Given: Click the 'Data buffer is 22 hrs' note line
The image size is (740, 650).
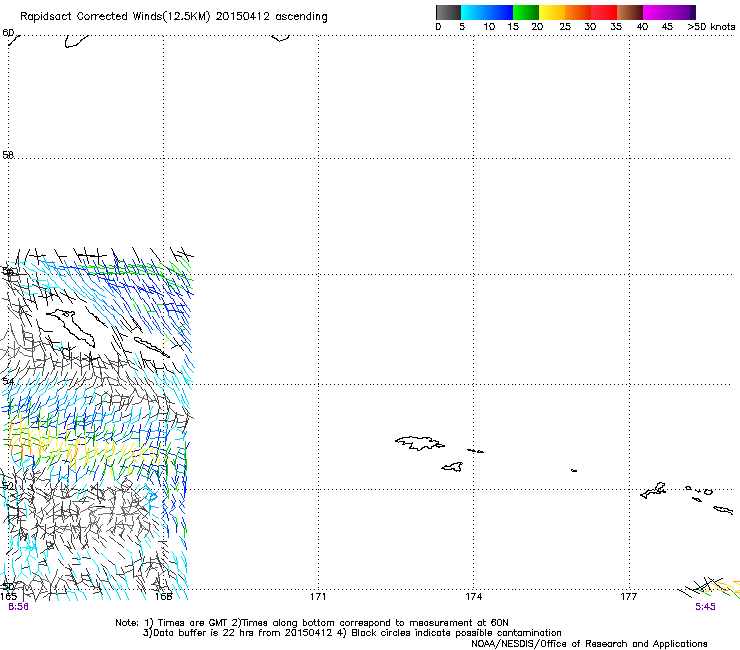Looking at the screenshot, I should tap(352, 633).
